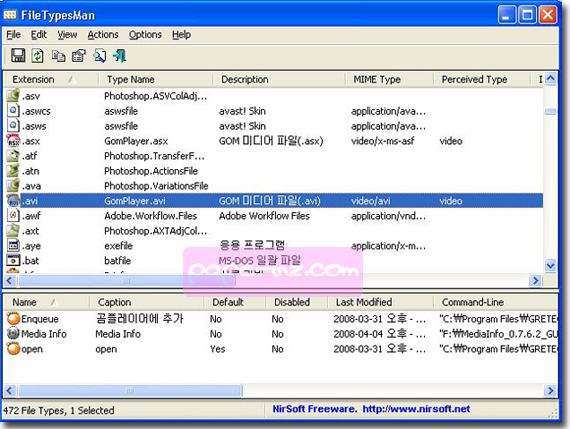Click the .avi row icon

click(x=13, y=201)
